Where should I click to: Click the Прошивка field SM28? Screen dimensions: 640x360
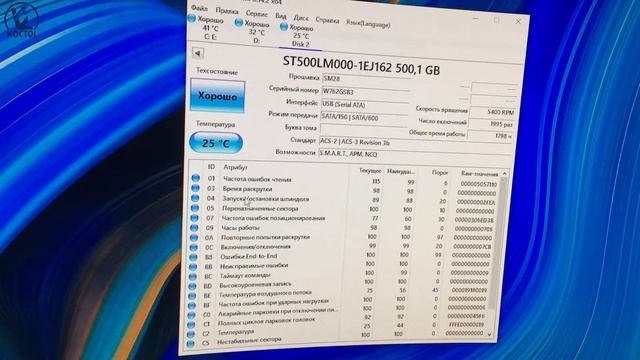[x=366, y=79]
